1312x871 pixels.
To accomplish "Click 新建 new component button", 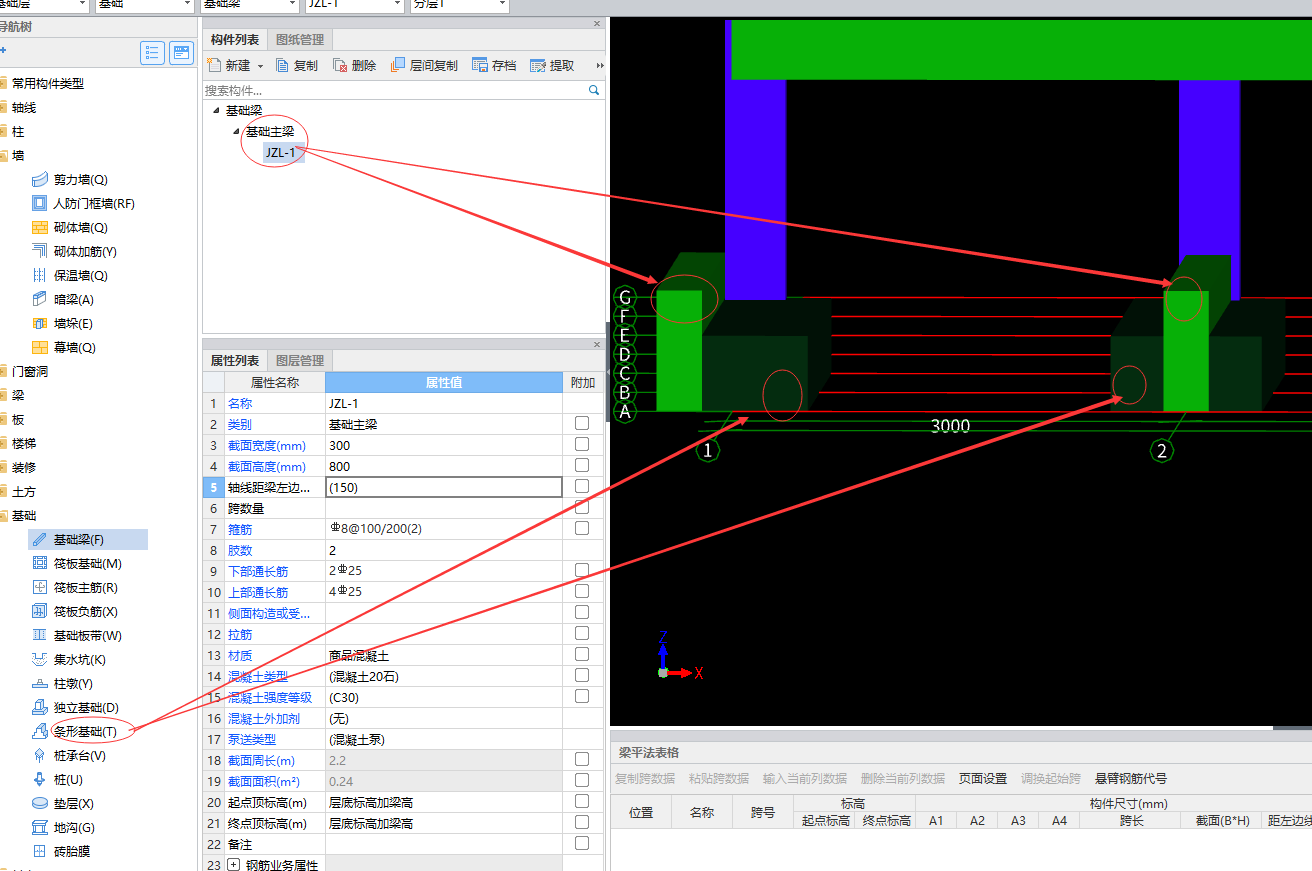I will click(229, 66).
